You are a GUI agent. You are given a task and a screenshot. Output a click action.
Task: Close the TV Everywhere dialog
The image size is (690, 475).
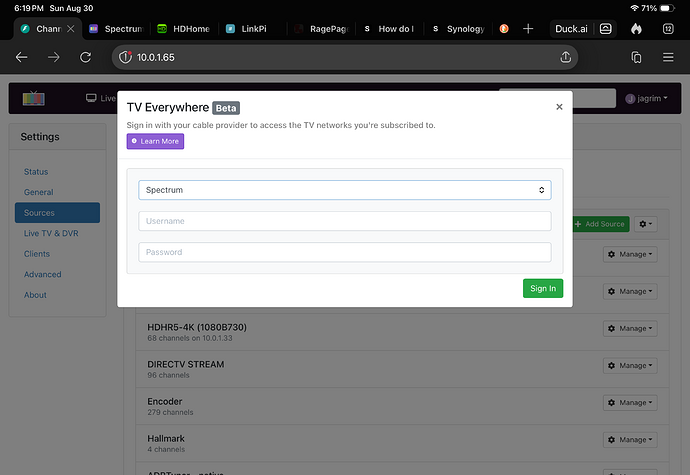tap(559, 107)
